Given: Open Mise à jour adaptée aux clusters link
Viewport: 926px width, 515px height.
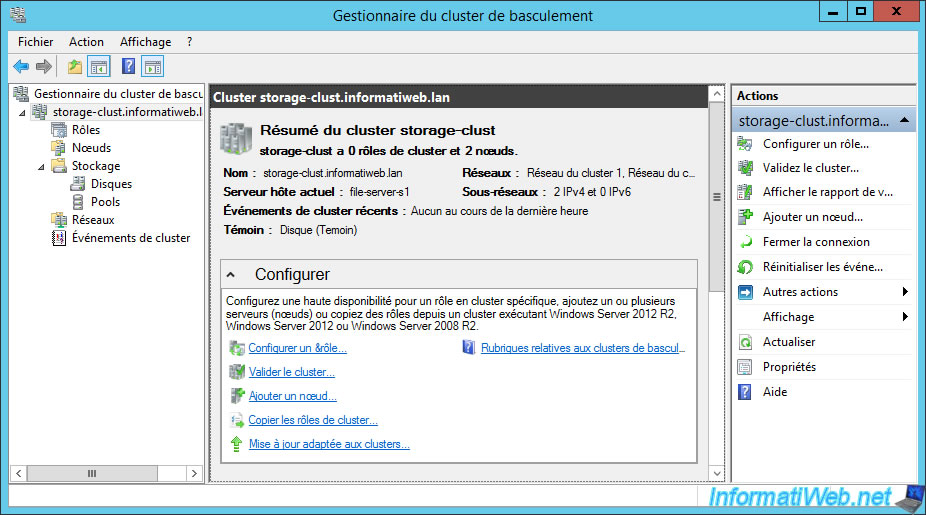Looking at the screenshot, I should (x=329, y=444).
